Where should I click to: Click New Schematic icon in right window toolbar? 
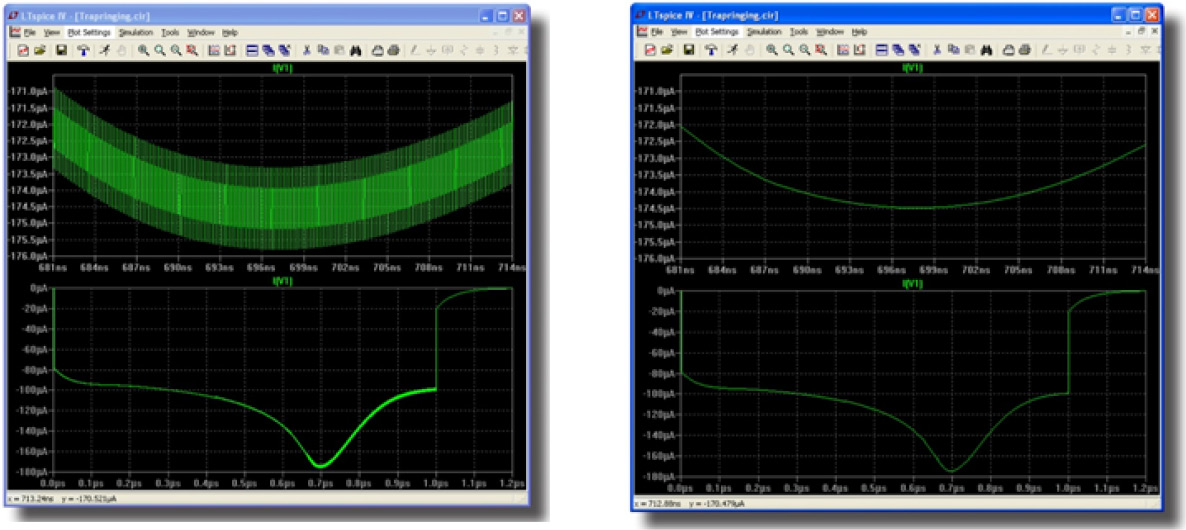650,50
